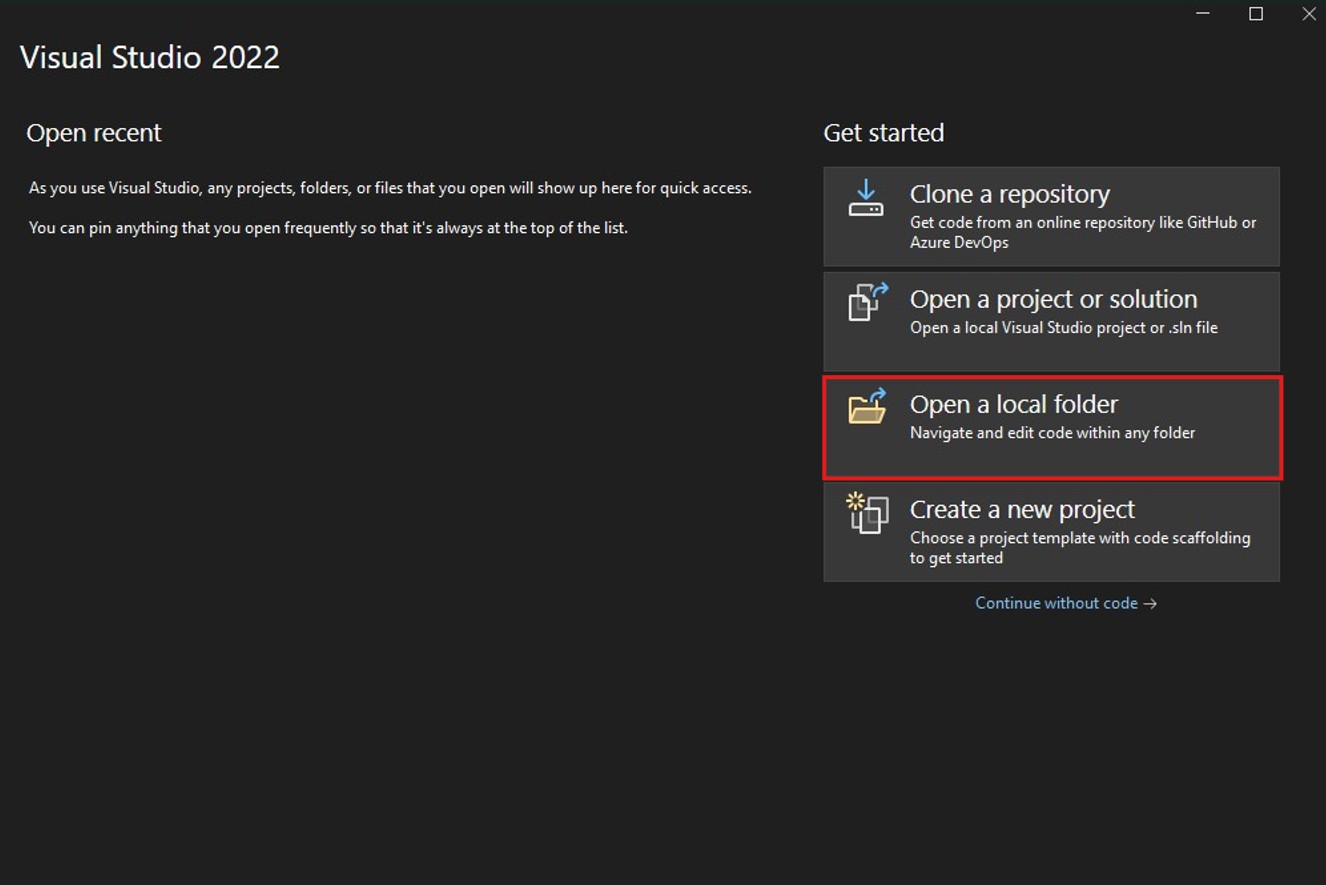1326x885 pixels.
Task: Click the Get started heading
Action: tap(884, 133)
